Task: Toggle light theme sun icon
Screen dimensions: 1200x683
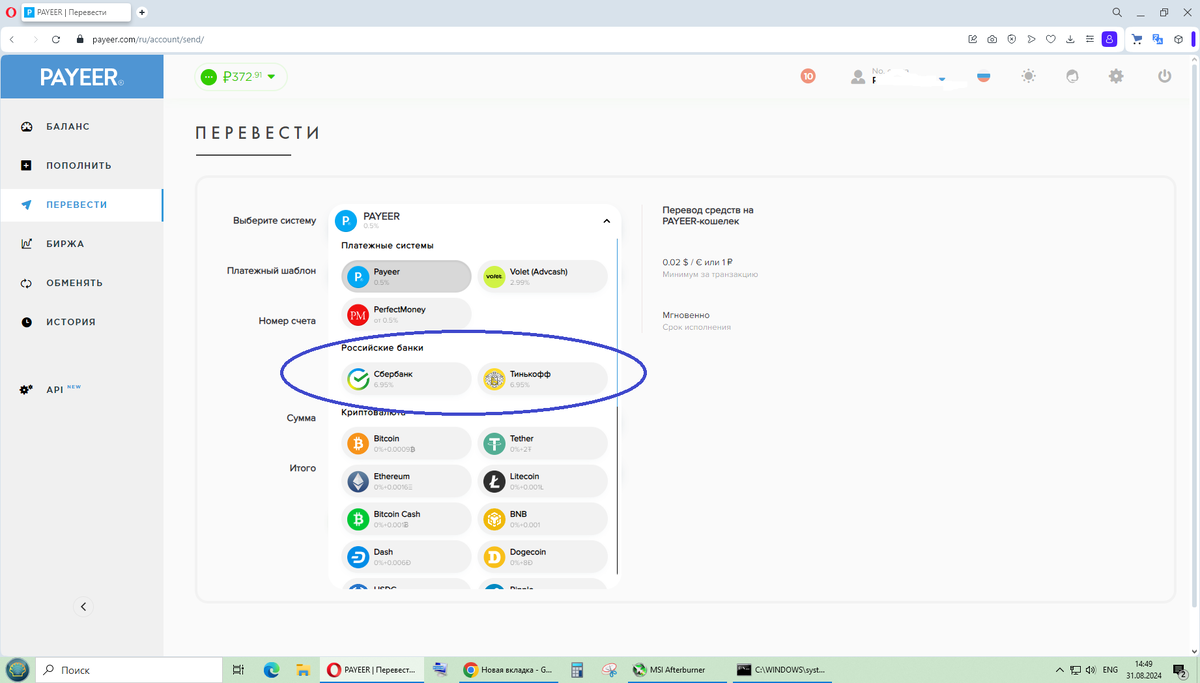Action: [1028, 76]
